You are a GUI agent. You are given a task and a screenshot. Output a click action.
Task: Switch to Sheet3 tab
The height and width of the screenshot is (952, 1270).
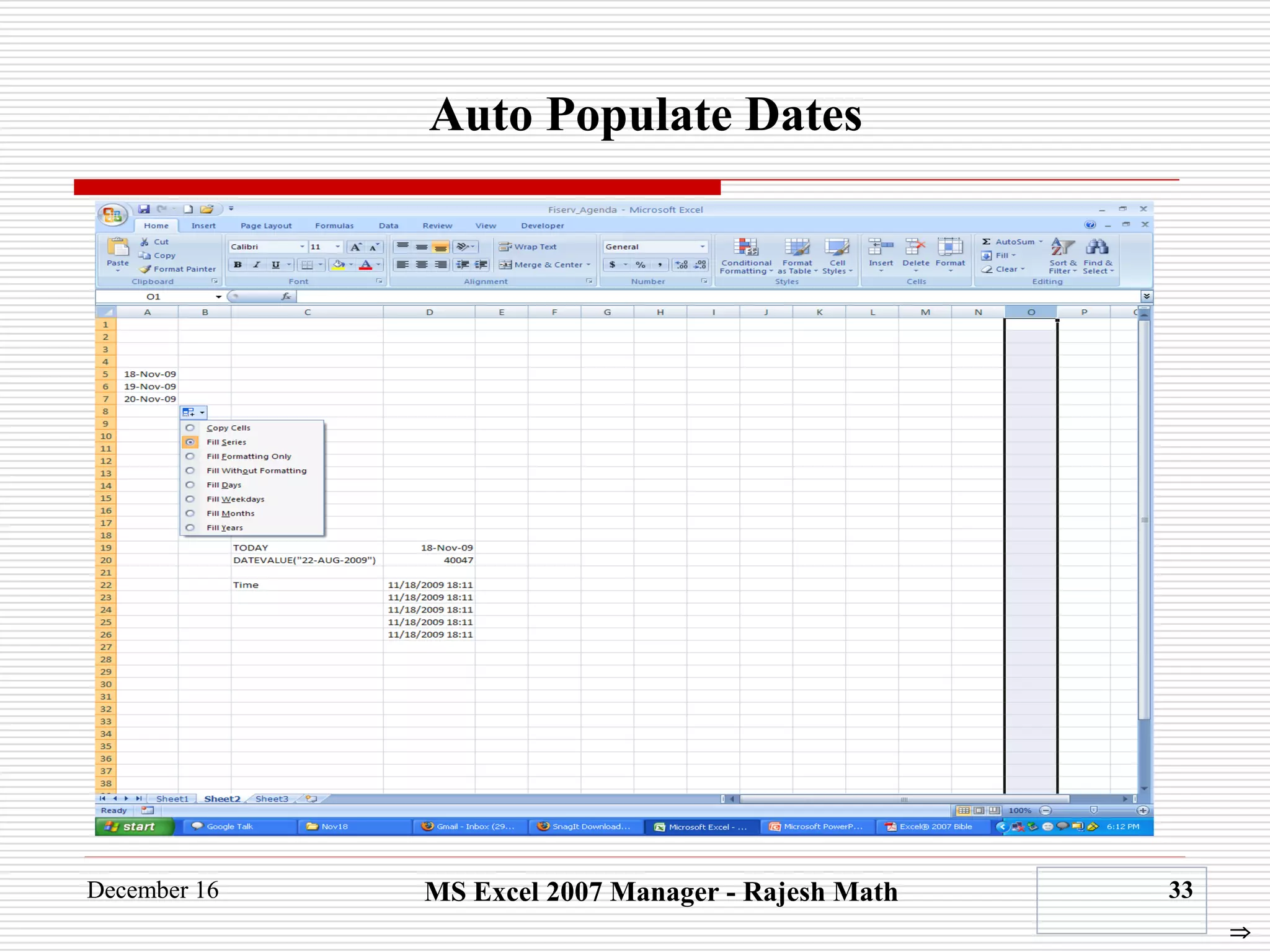tap(272, 799)
